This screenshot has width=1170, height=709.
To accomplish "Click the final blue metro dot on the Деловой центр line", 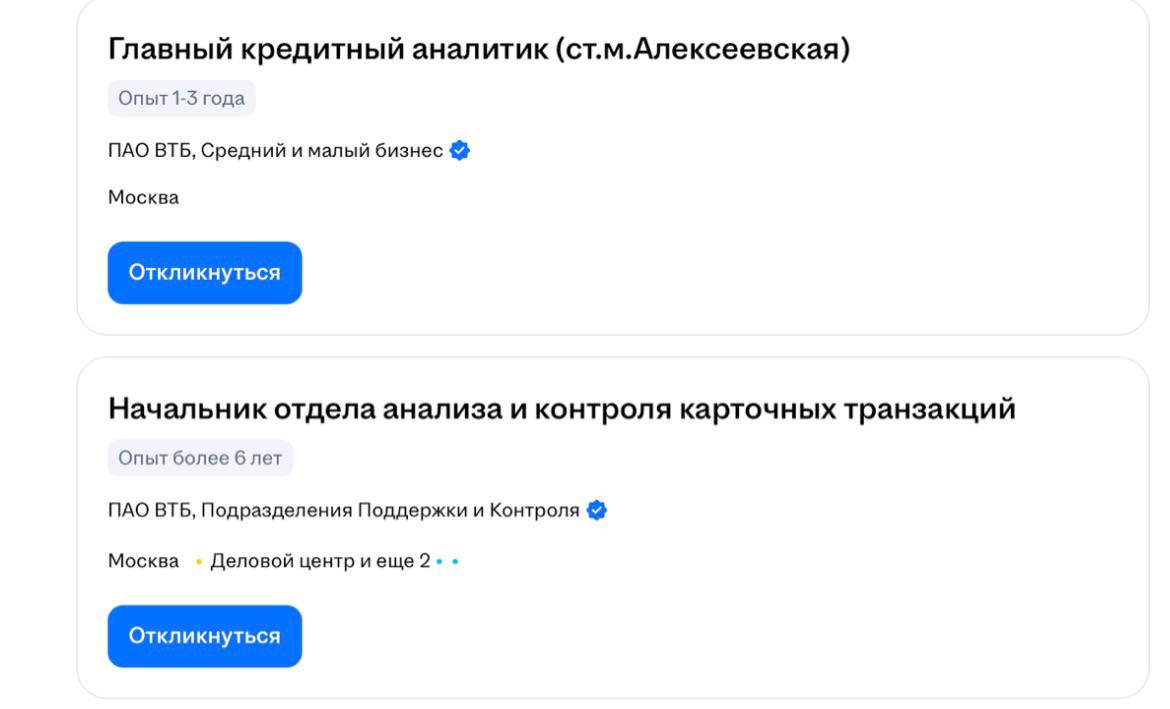I will coord(455,562).
